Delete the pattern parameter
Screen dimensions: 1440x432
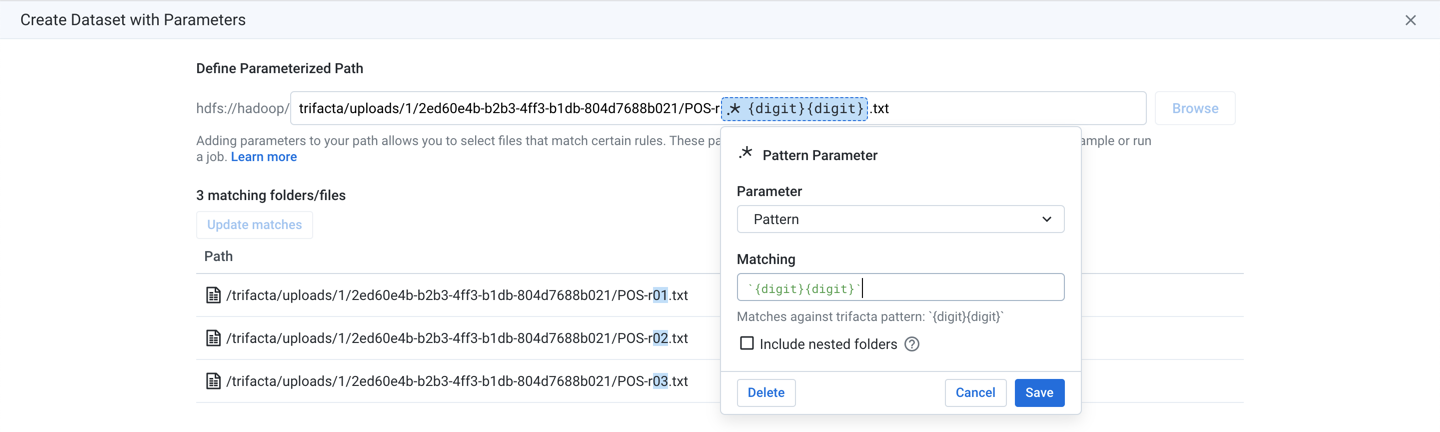(766, 393)
